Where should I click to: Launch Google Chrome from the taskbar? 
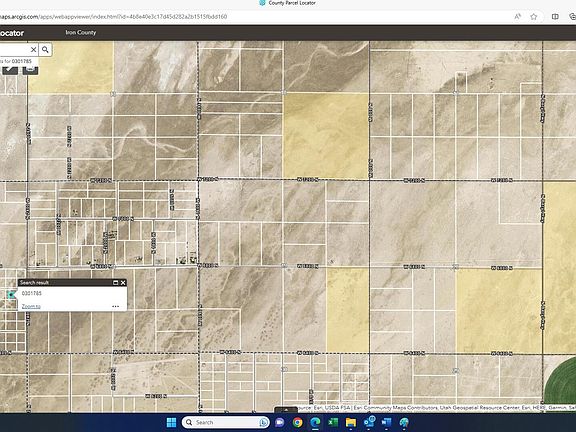click(x=298, y=422)
